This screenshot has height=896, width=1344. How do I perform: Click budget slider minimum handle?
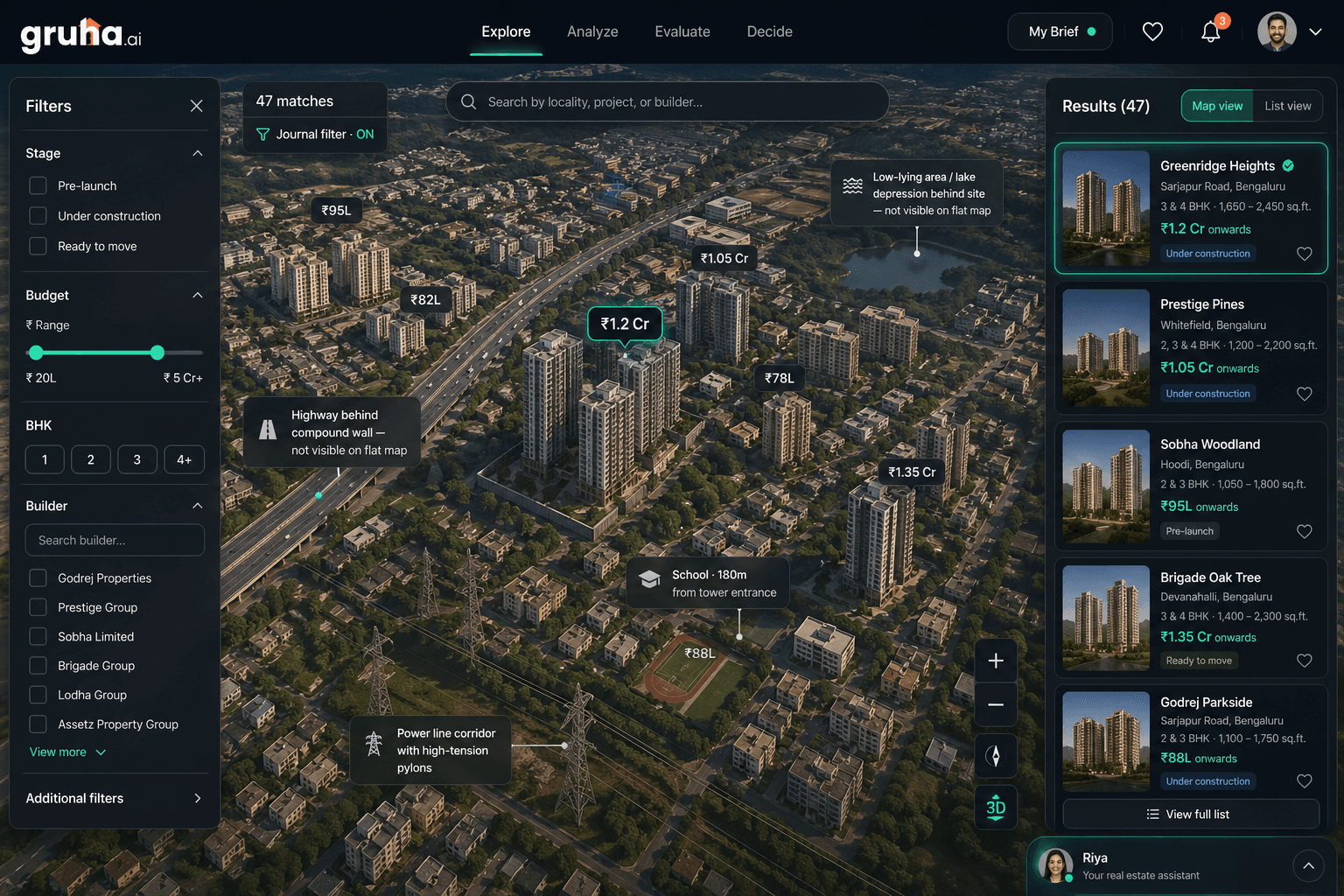[36, 353]
